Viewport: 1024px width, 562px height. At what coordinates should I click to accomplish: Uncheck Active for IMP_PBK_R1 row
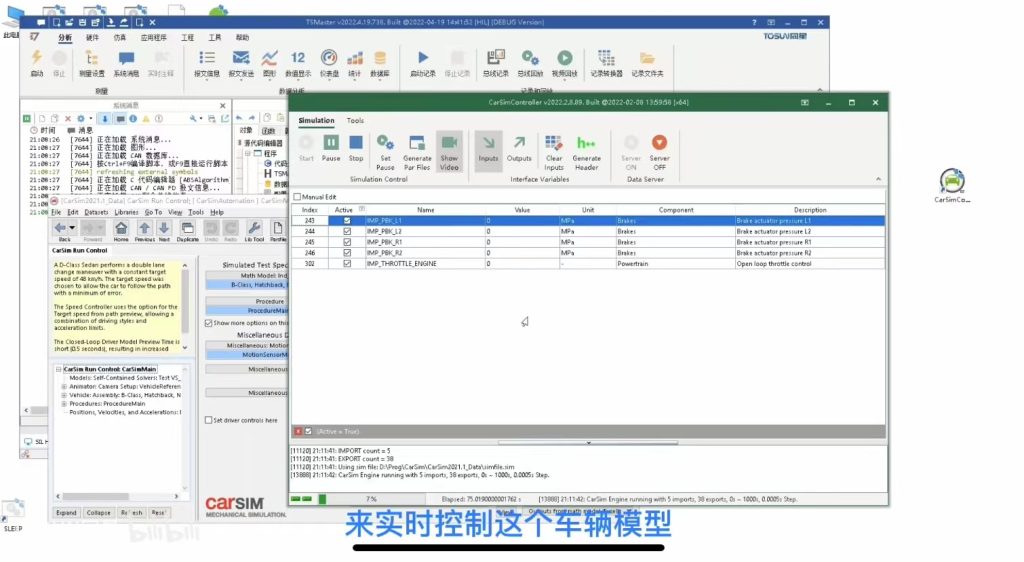pyautogui.click(x=347, y=242)
